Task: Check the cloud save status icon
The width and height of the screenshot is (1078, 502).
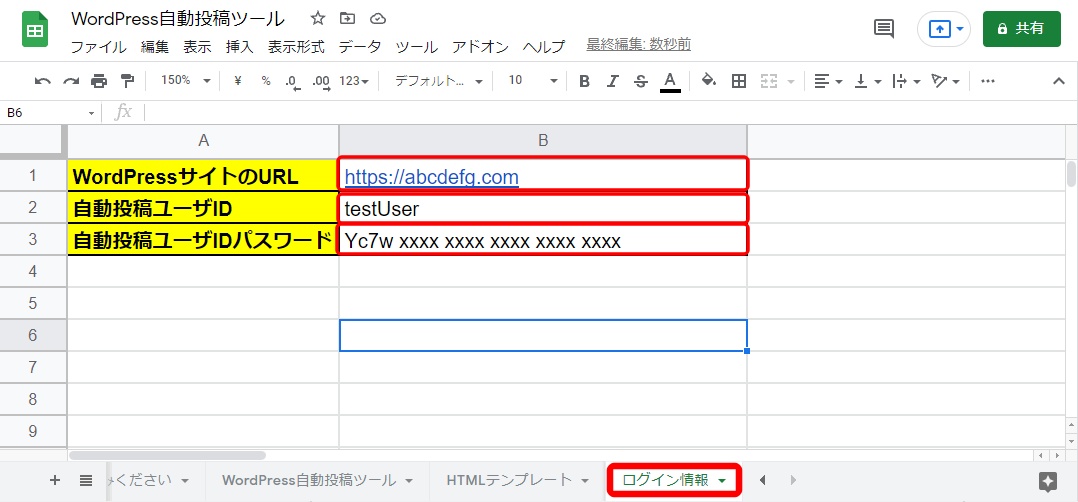Action: [377, 19]
